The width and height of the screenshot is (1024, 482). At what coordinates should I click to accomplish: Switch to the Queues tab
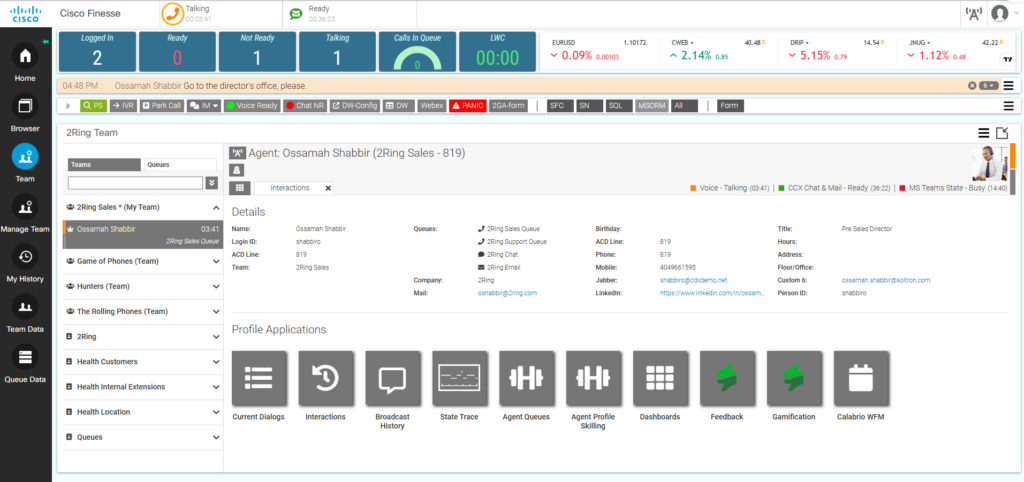point(181,165)
